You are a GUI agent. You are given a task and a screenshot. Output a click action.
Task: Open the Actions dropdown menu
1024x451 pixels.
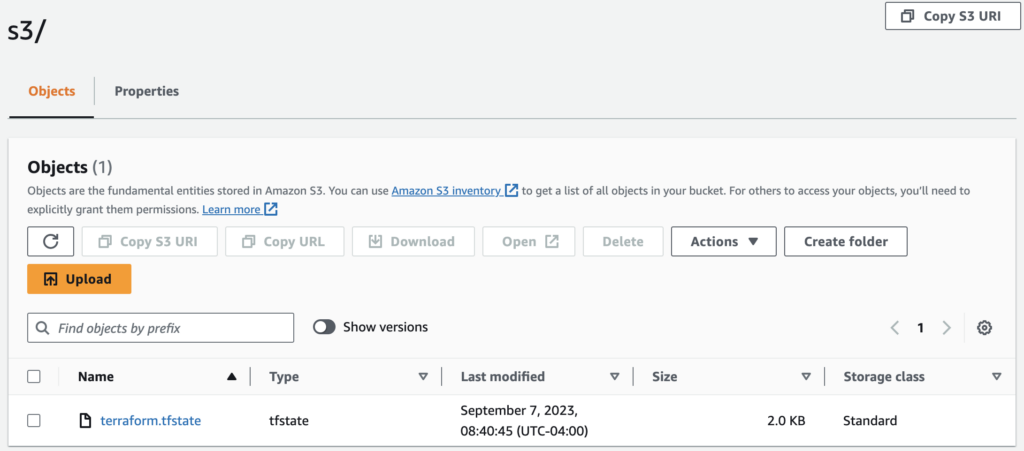724,241
